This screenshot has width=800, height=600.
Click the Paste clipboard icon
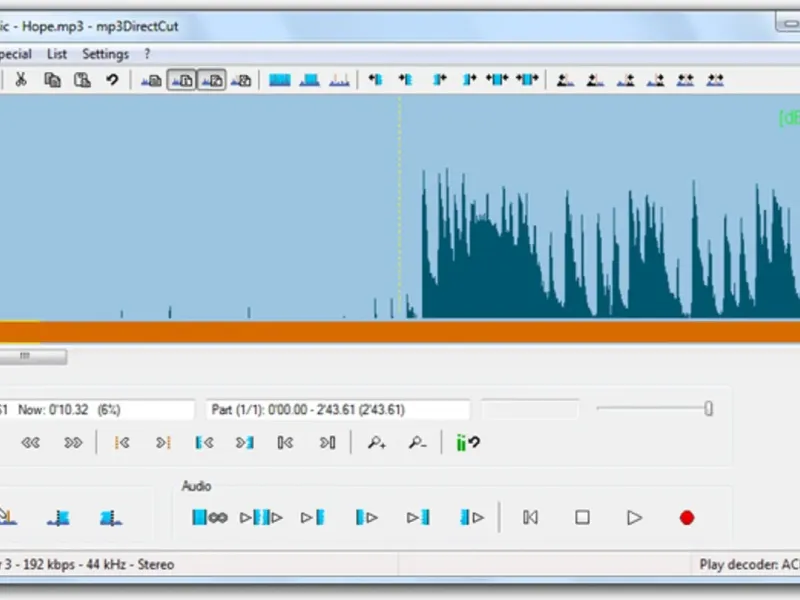tap(82, 80)
